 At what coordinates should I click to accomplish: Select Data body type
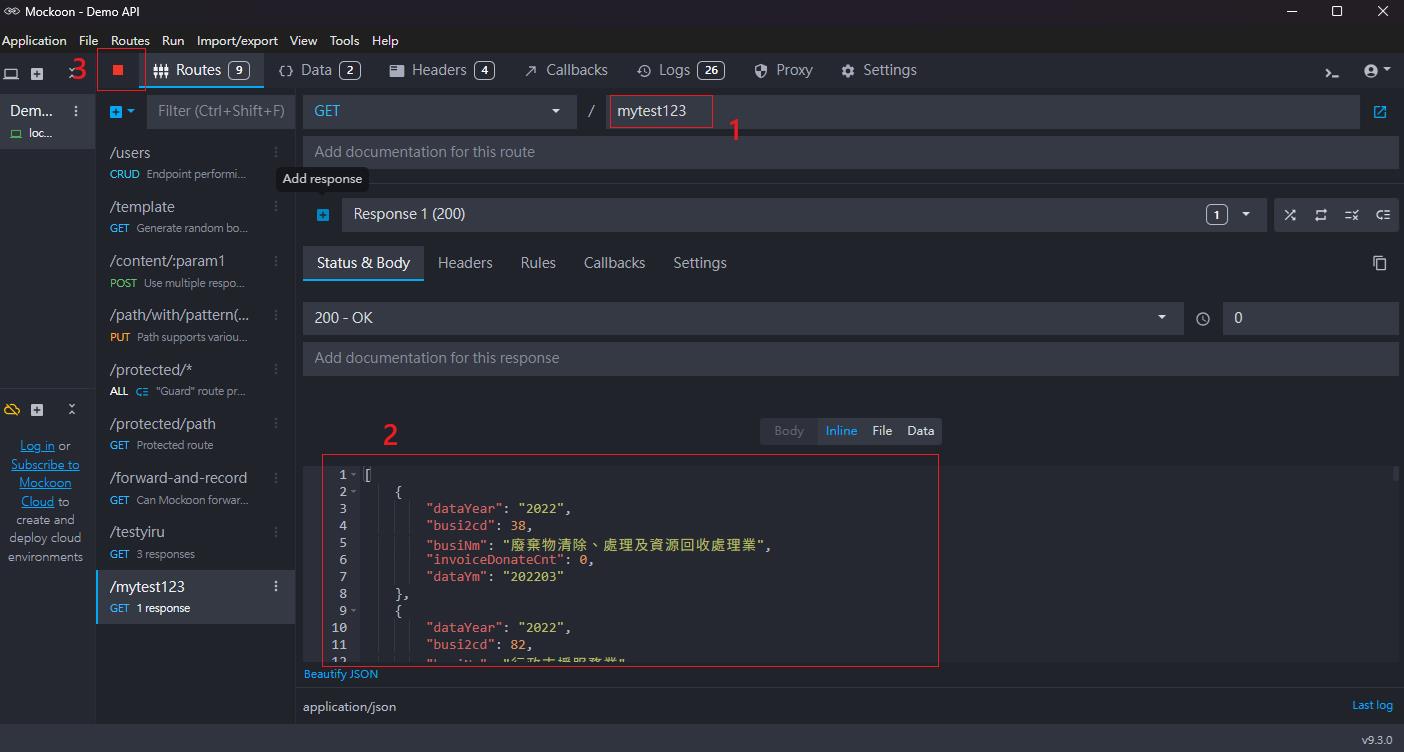(920, 431)
